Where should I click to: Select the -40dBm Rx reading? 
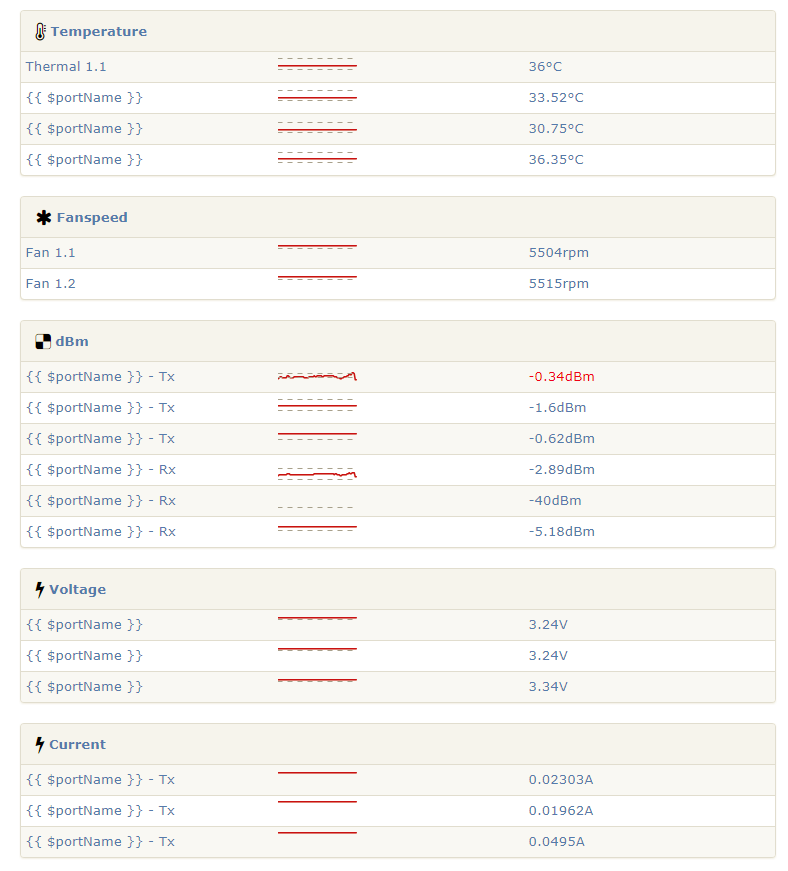(x=554, y=500)
